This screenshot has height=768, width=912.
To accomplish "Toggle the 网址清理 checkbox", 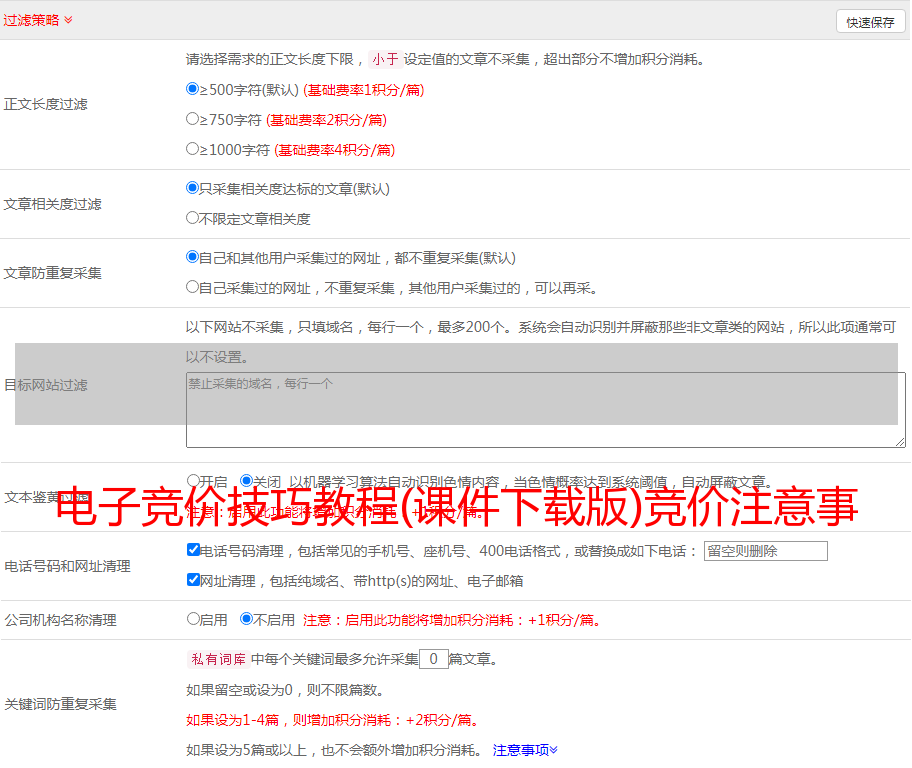I will pyautogui.click(x=193, y=580).
